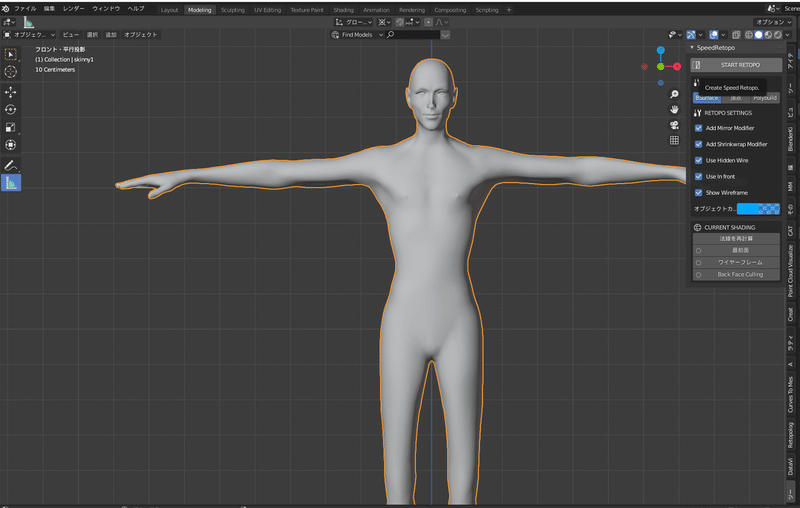Click the zoom magnifier viewport icon
The image size is (800, 508).
(x=675, y=94)
